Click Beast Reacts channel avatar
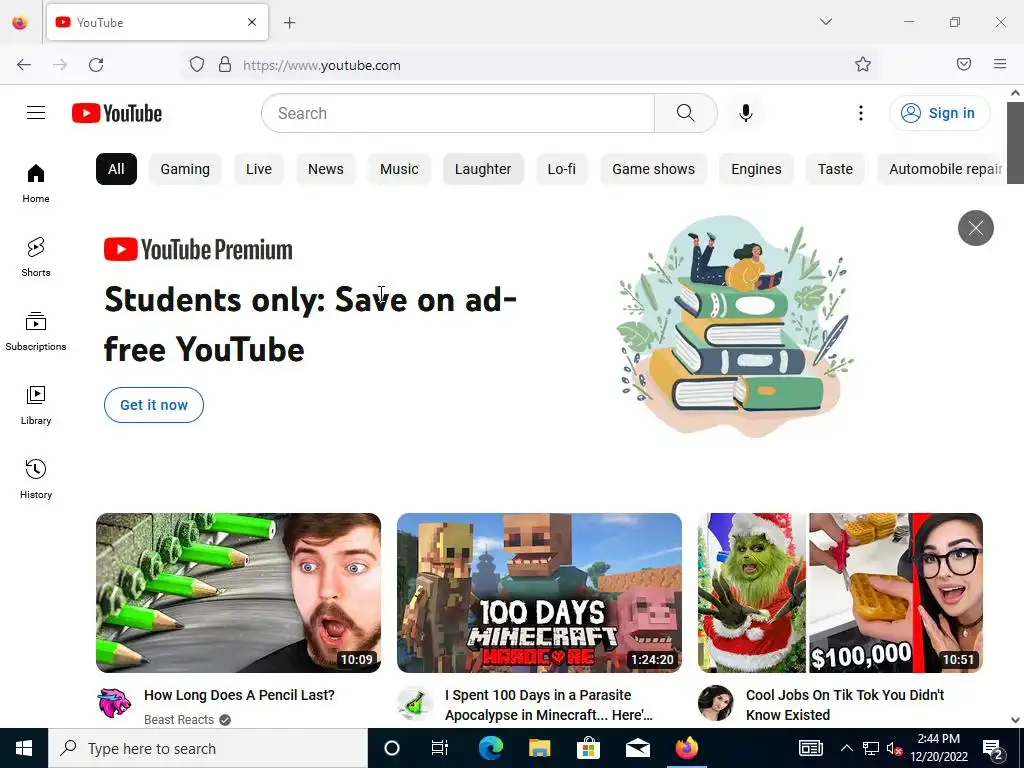 pos(114,703)
